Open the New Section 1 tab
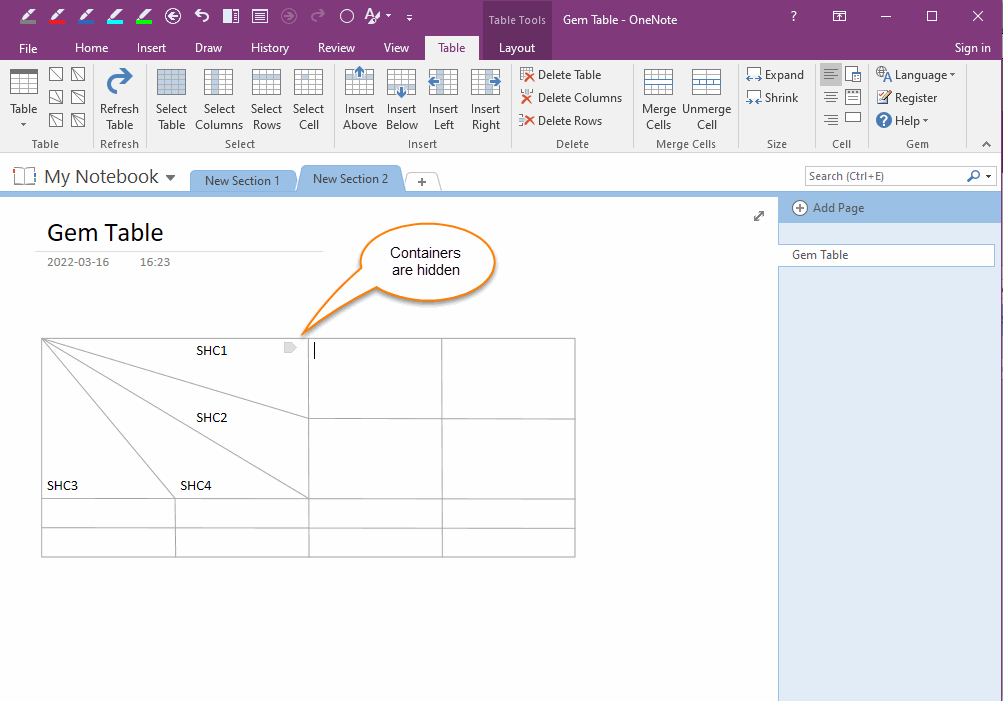The image size is (1003, 701). (242, 180)
